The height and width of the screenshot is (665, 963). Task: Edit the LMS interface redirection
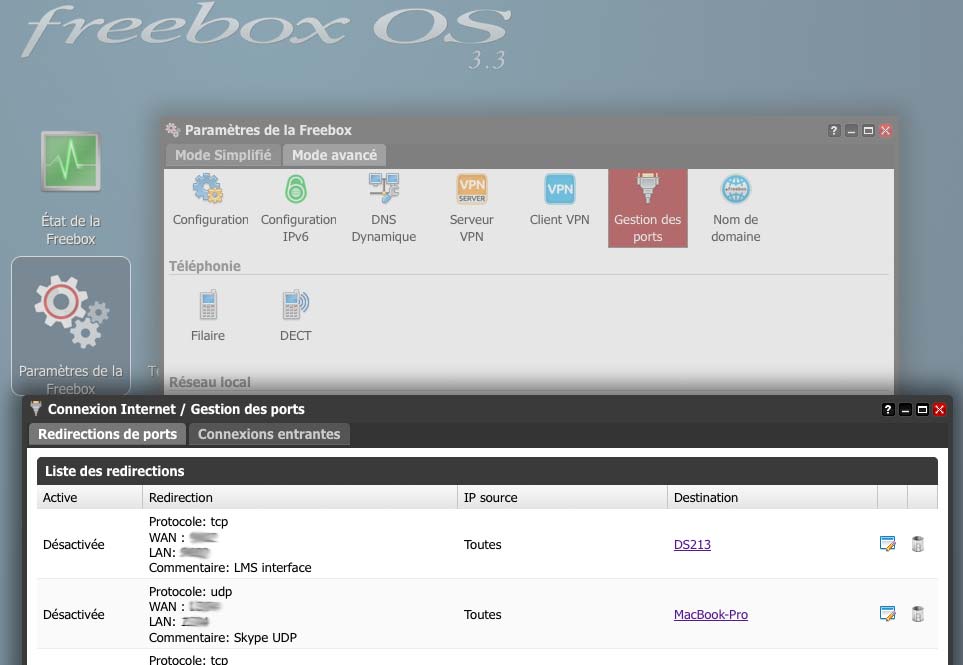click(x=886, y=544)
